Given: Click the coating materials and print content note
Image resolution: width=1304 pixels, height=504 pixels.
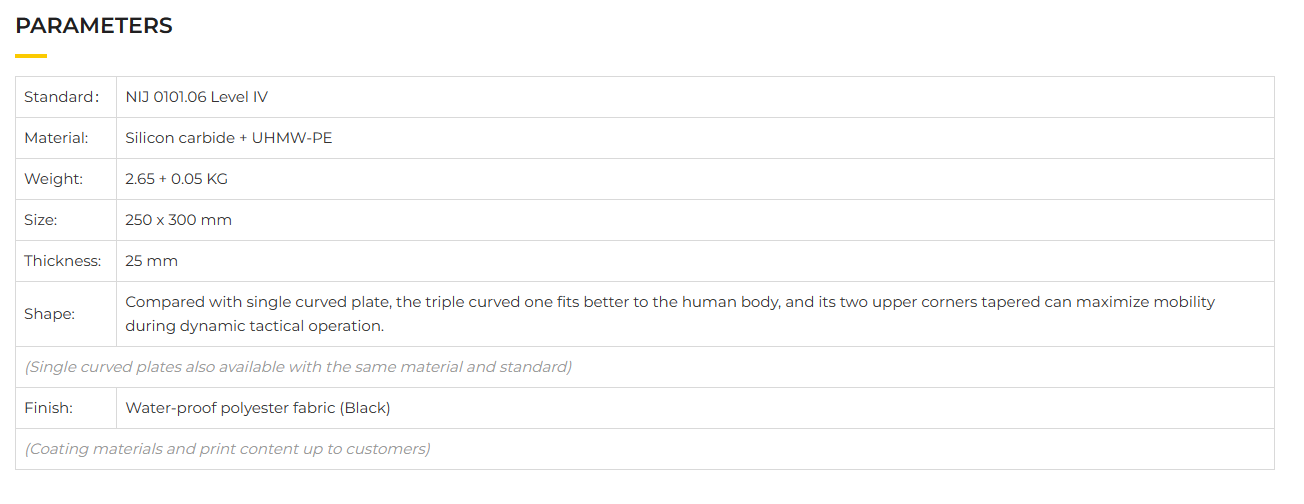Looking at the screenshot, I should (x=227, y=449).
